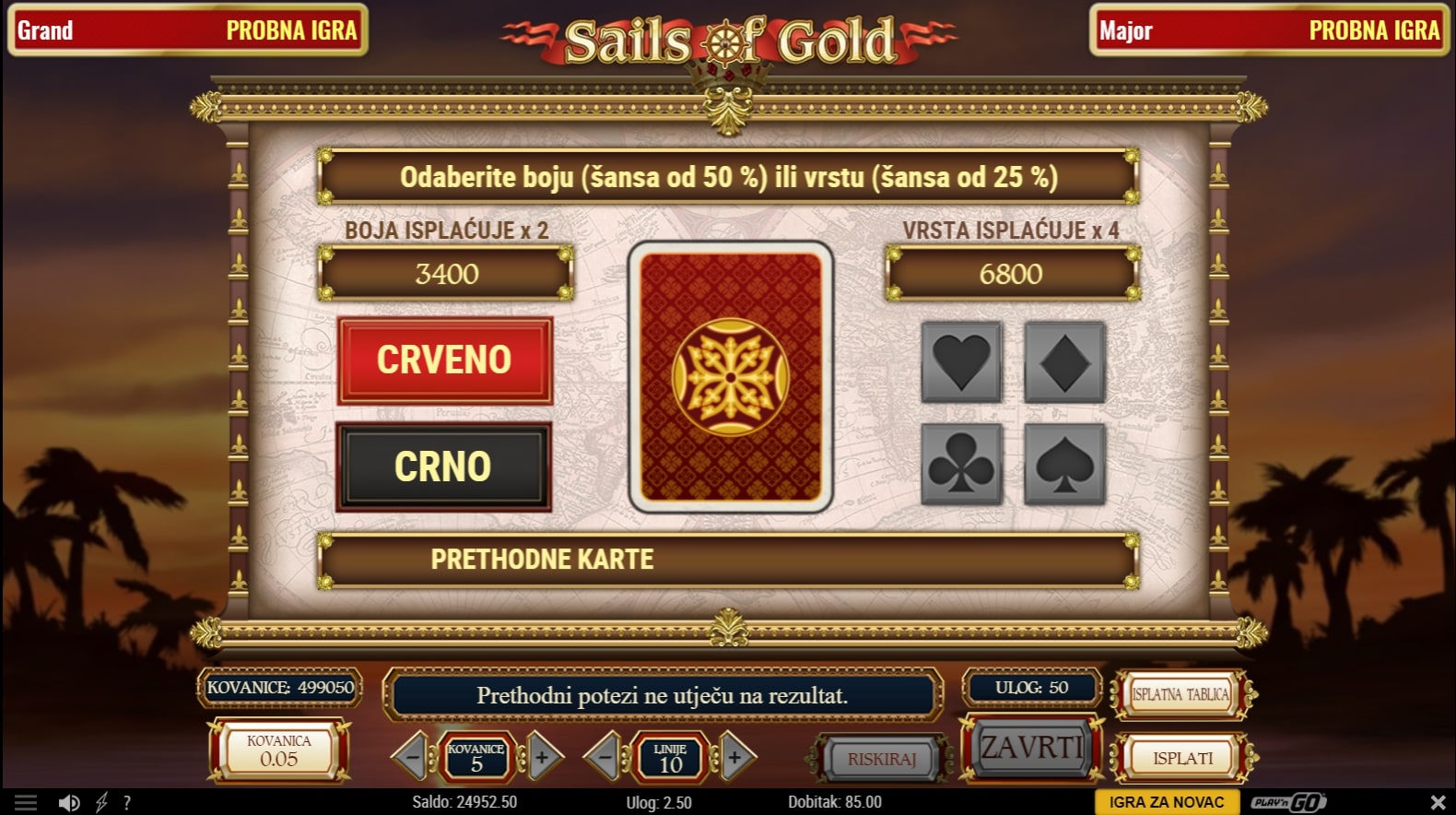Viewport: 1456px width, 815px height.
Task: Open the hamburger menu icon
Action: (x=26, y=802)
